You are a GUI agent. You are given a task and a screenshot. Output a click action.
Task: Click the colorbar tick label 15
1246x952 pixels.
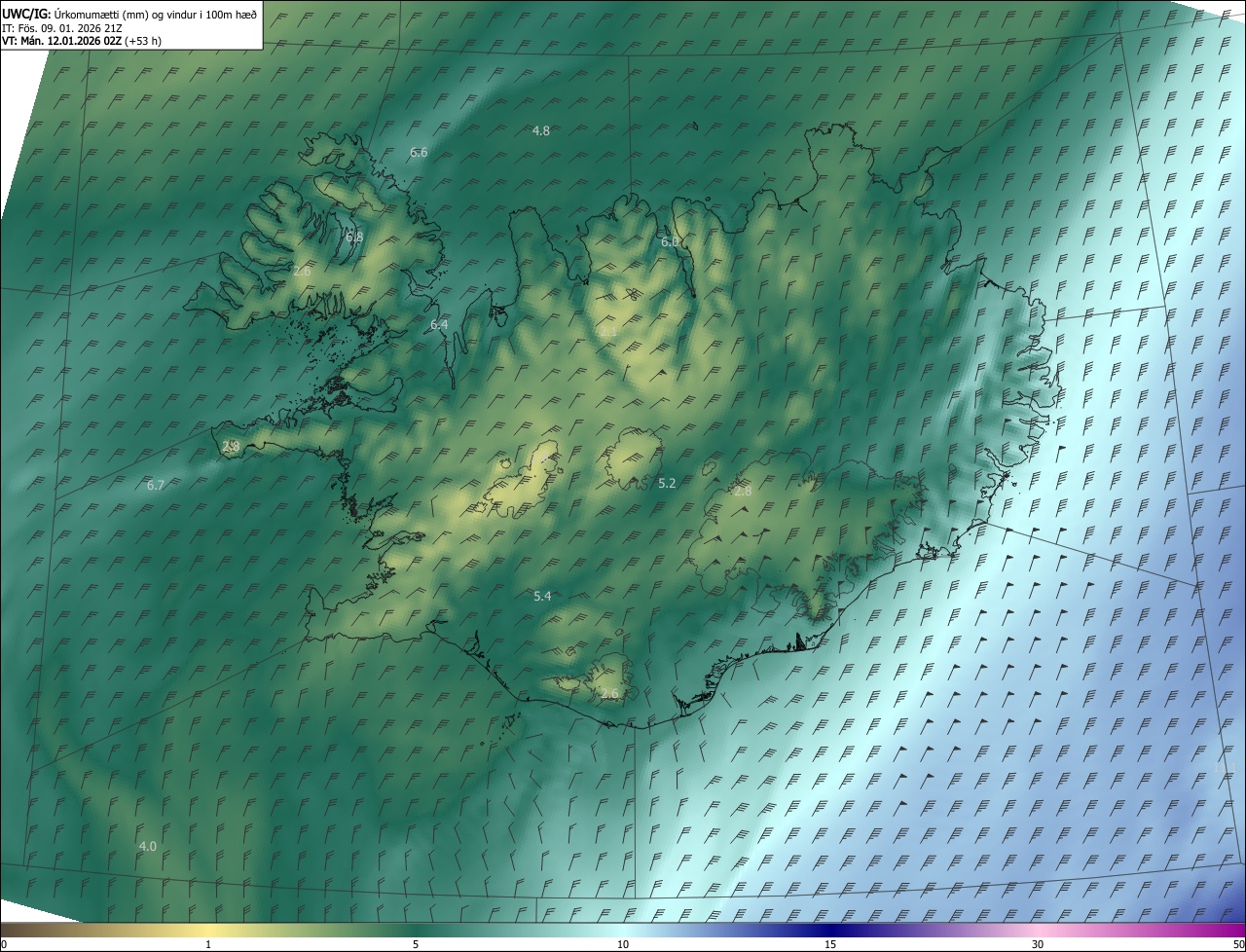830,945
